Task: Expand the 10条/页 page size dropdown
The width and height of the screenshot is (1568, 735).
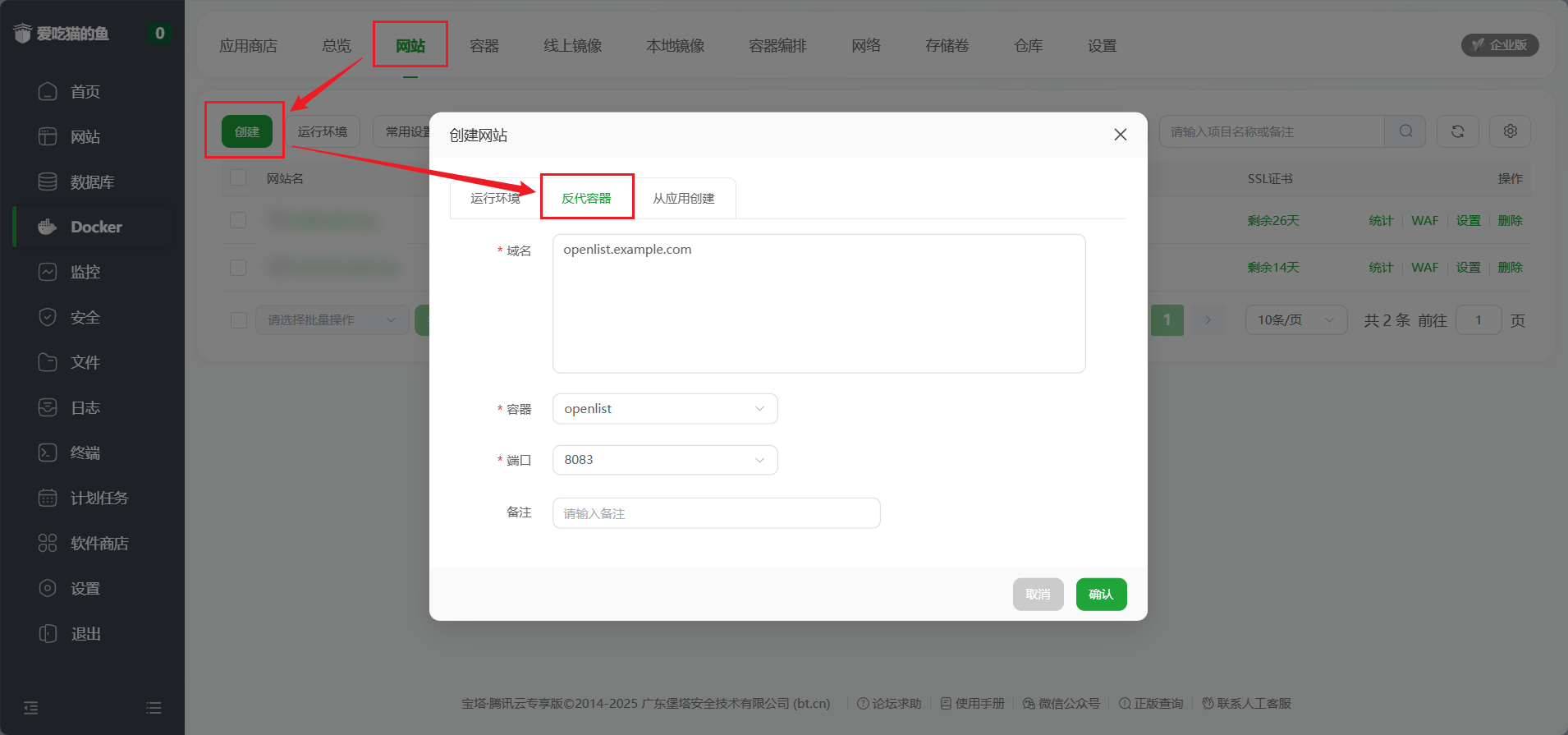Action: 1295,320
